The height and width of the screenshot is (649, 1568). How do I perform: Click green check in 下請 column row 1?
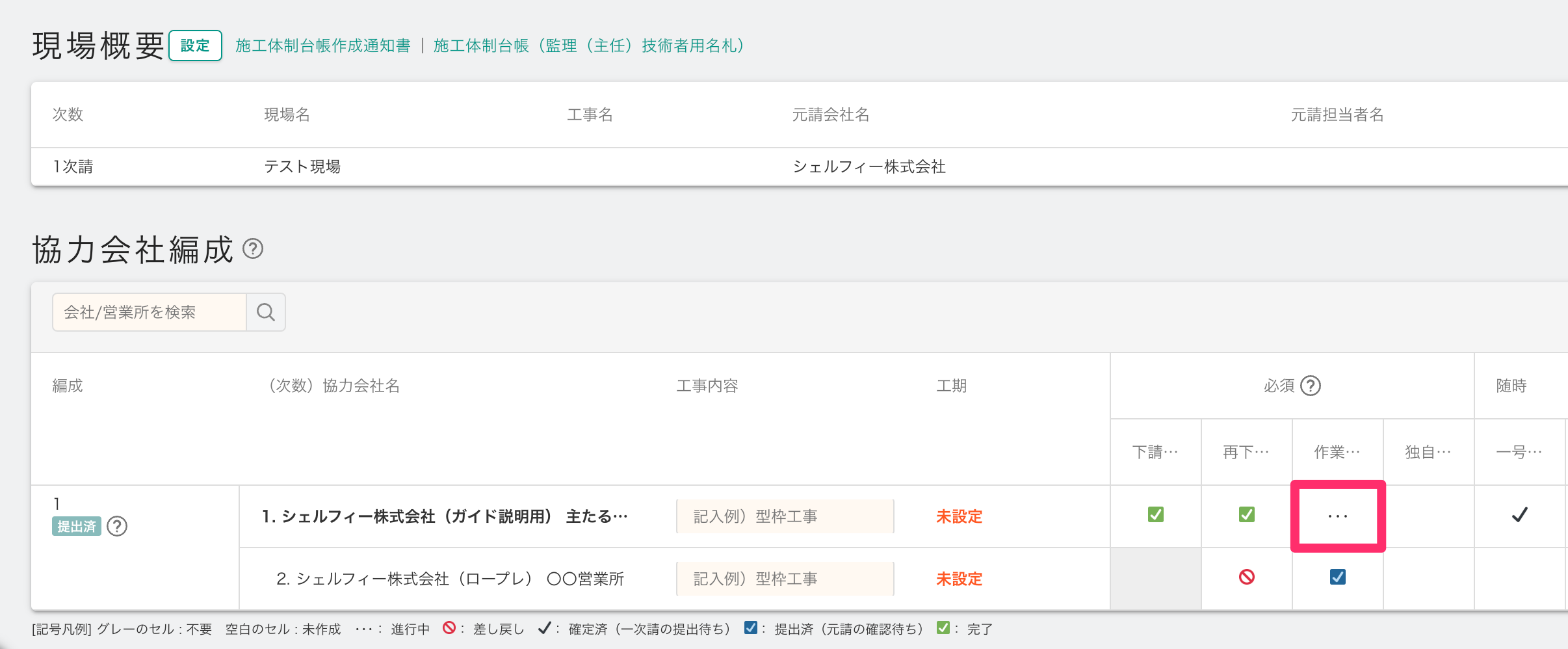coord(1155,515)
